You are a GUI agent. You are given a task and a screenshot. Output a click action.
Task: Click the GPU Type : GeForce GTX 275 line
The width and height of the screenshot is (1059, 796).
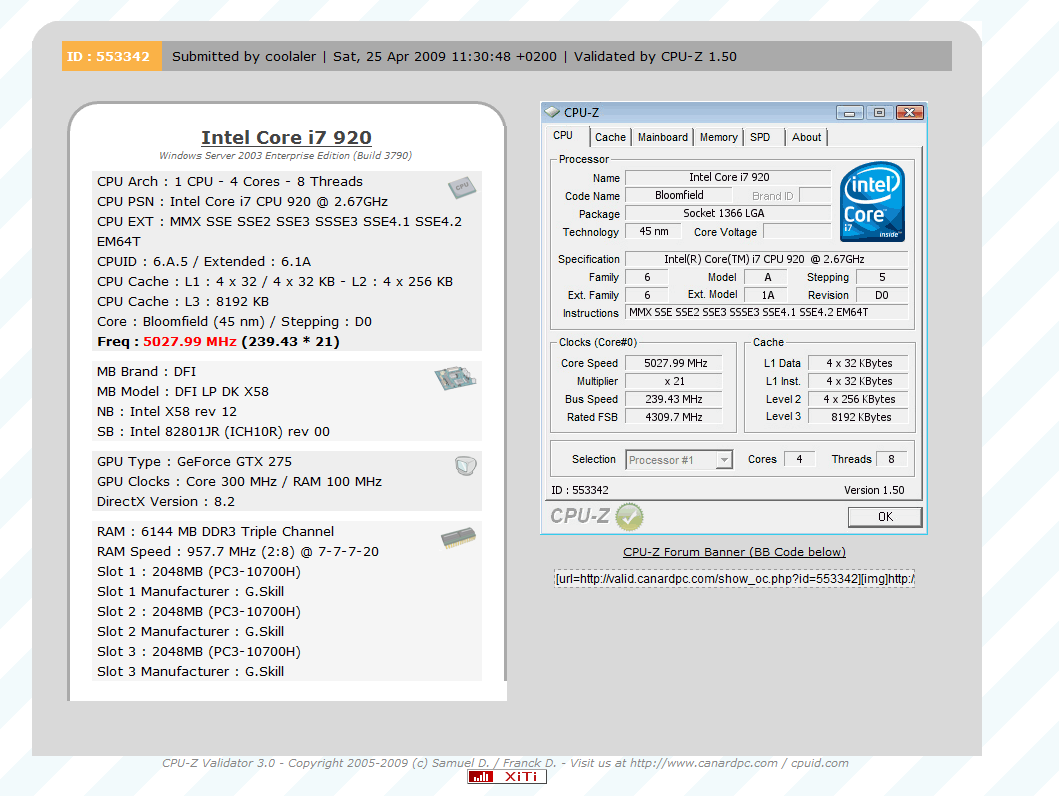pyautogui.click(x=195, y=462)
